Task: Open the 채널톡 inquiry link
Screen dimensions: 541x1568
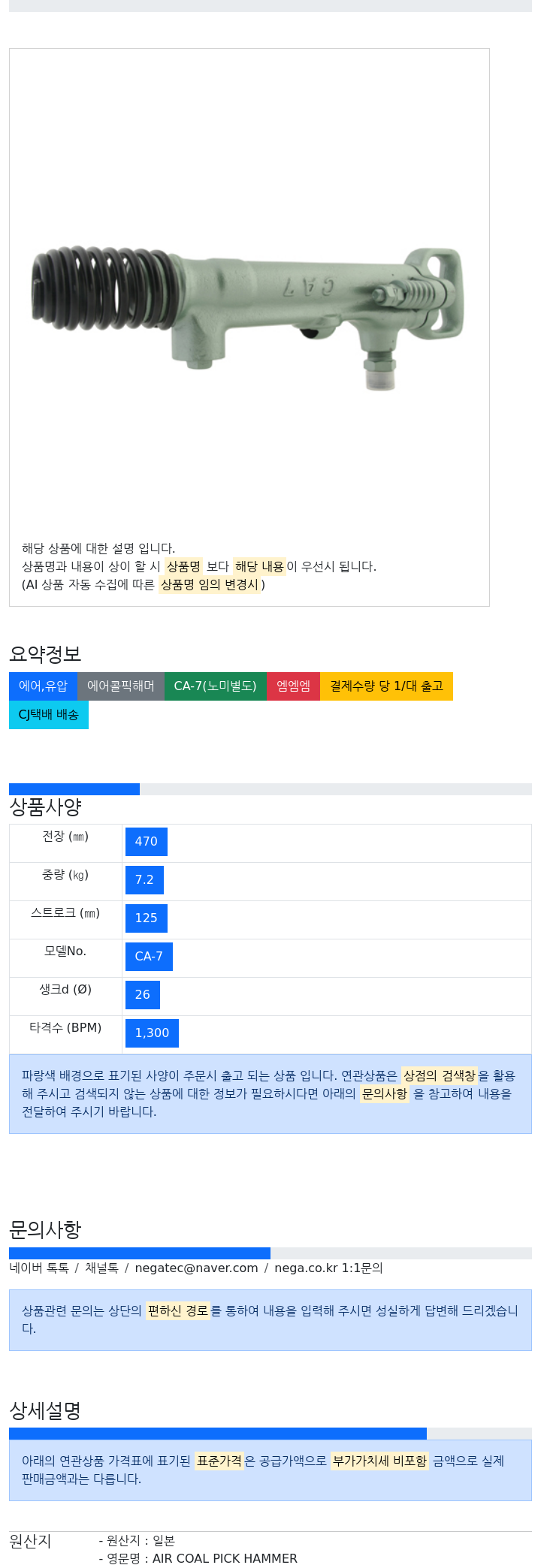Action: (101, 1268)
